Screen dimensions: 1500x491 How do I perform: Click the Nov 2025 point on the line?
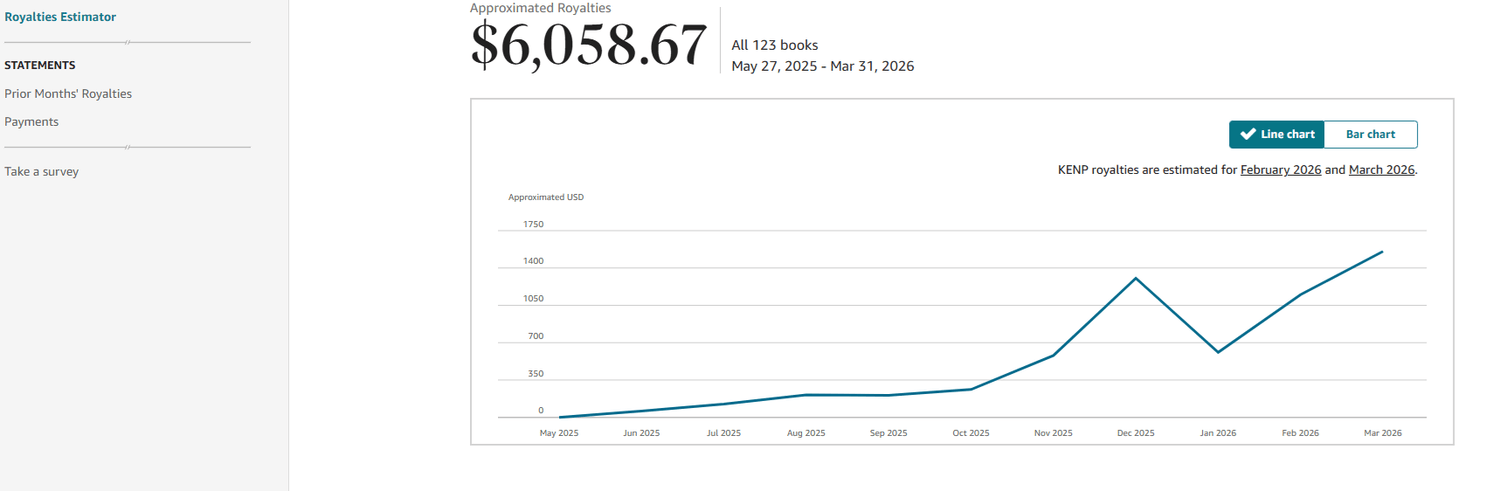(1053, 355)
